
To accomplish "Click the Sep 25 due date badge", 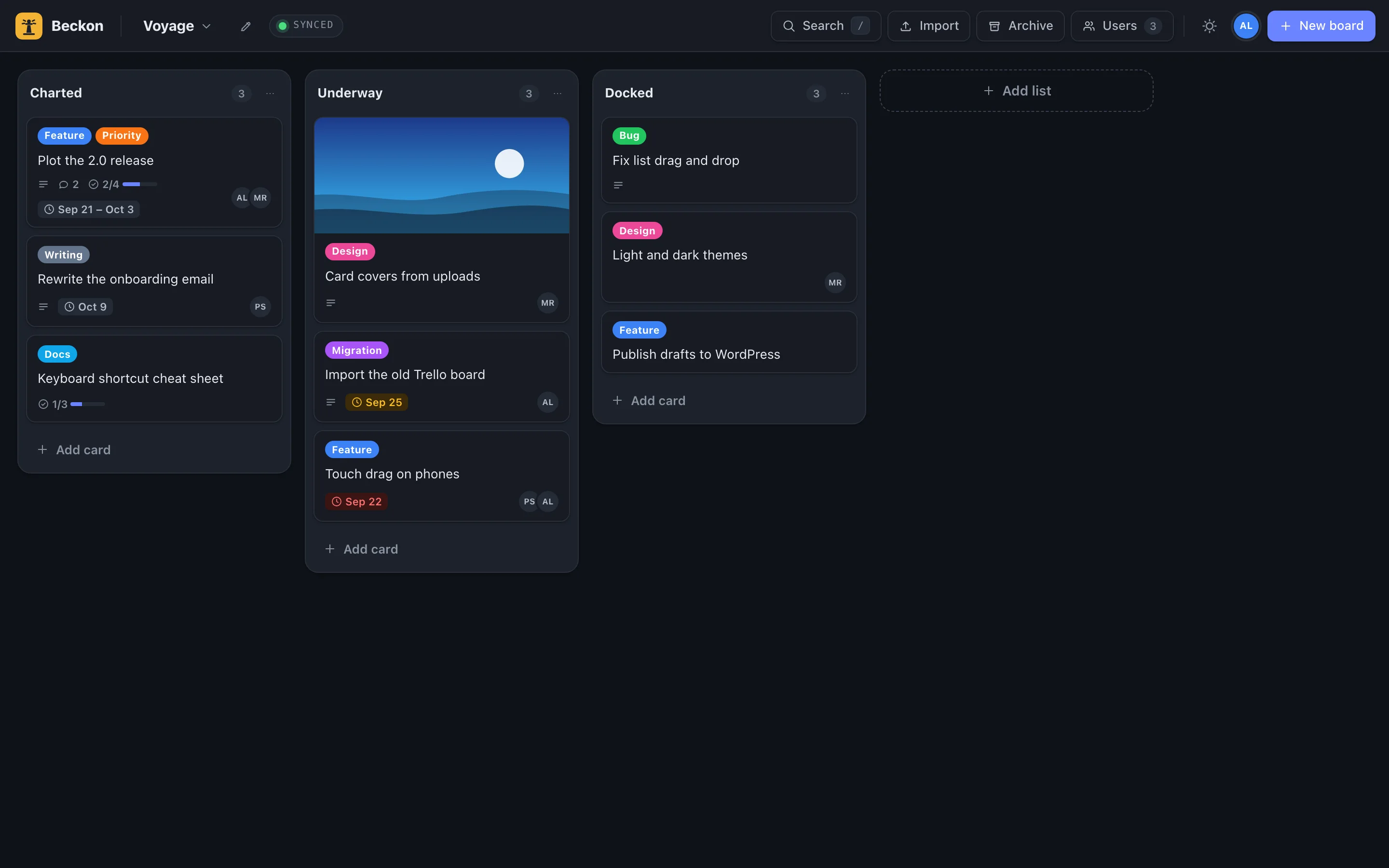I will point(377,403).
